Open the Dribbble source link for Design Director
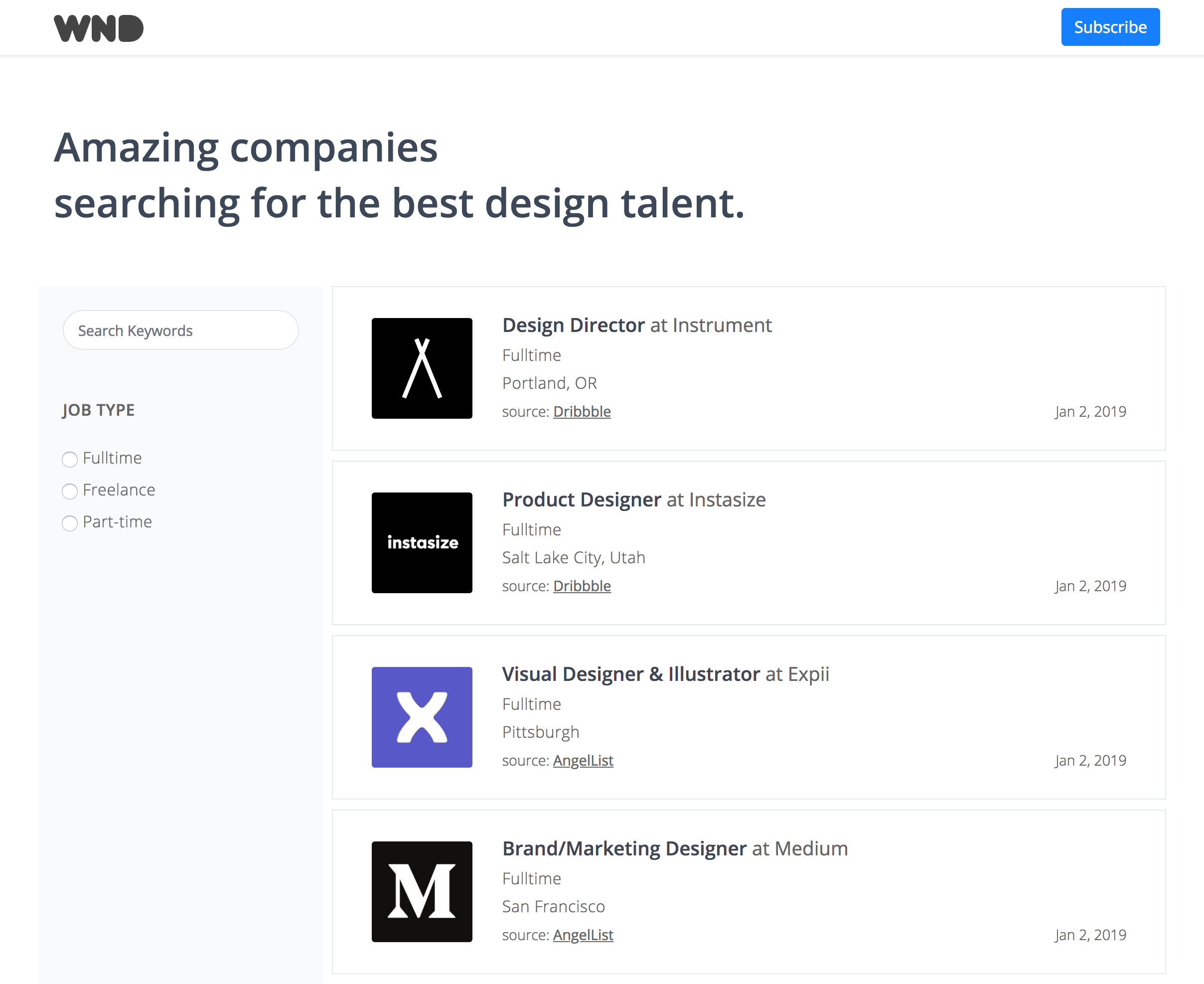Image resolution: width=1204 pixels, height=984 pixels. coord(582,412)
